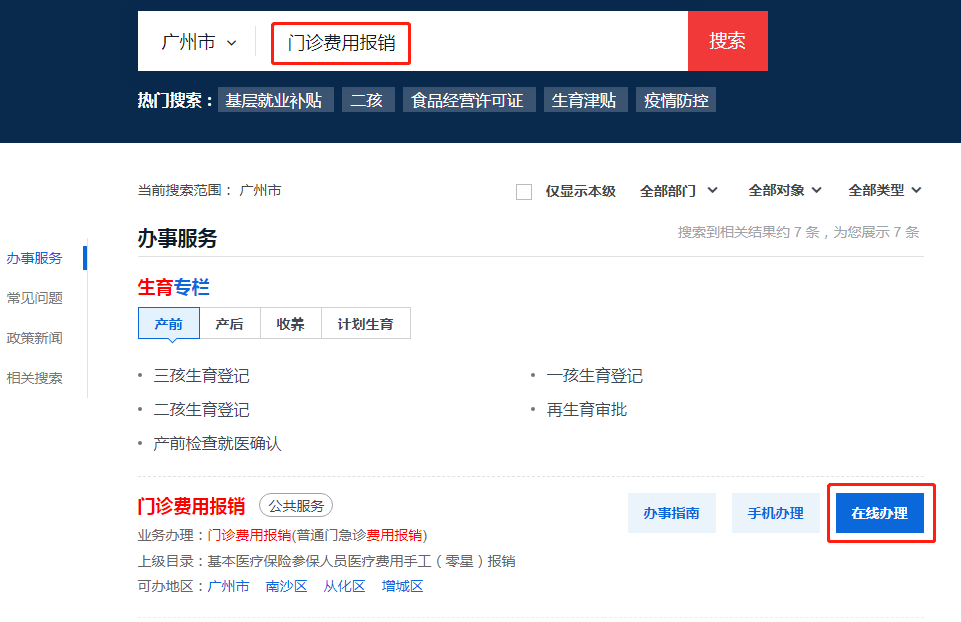Expand the 全部对象 filter dropdown
The width and height of the screenshot is (961, 622).
click(x=785, y=190)
